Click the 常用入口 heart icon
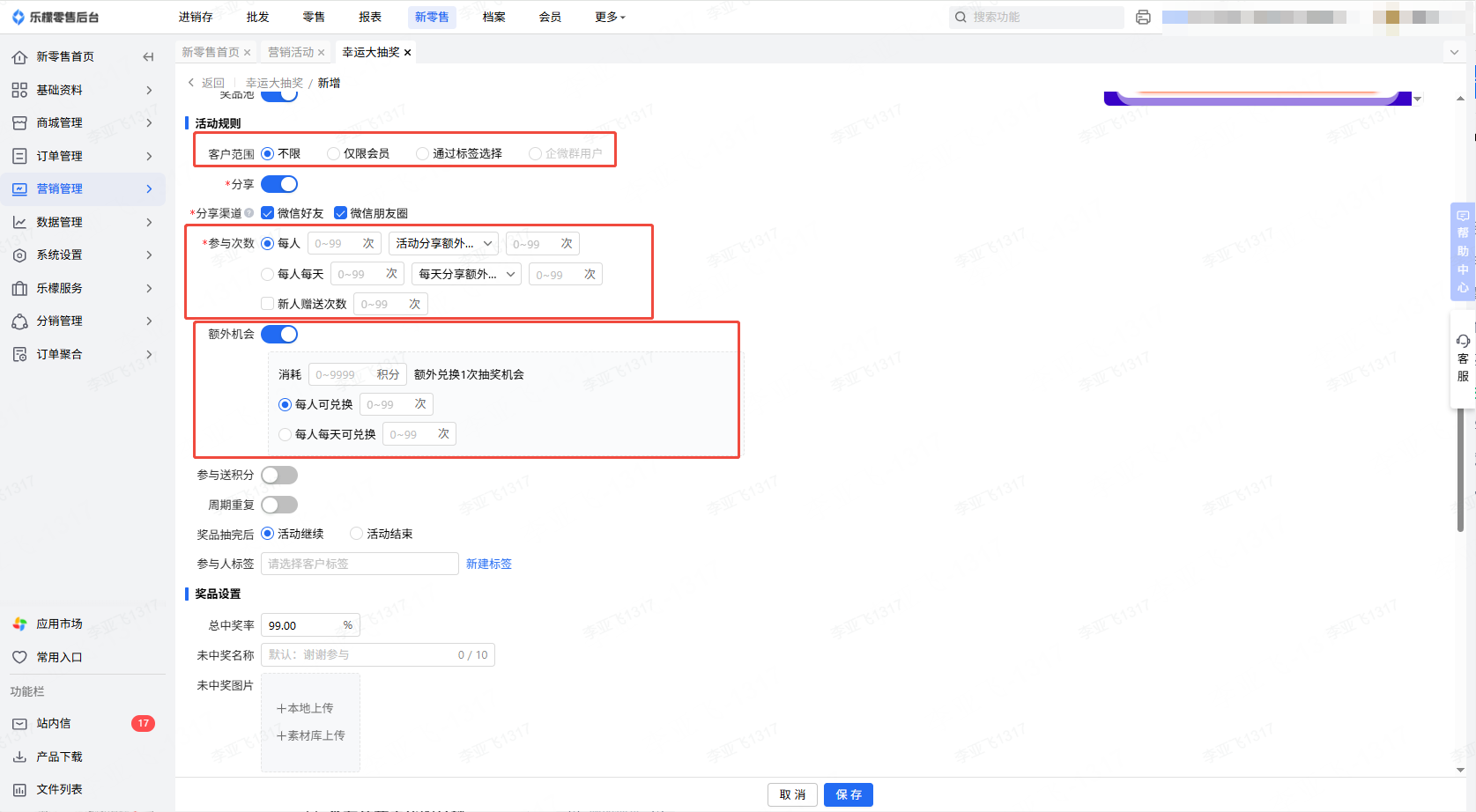Viewport: 1476px width, 812px height. 19,657
